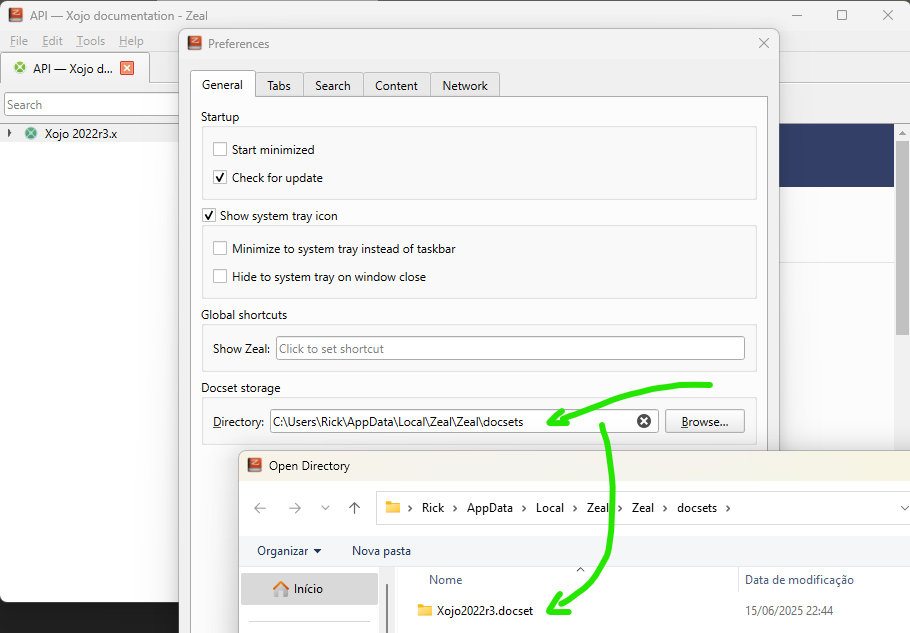Toggle Start minimized checkbox
910x633 pixels.
coord(220,149)
